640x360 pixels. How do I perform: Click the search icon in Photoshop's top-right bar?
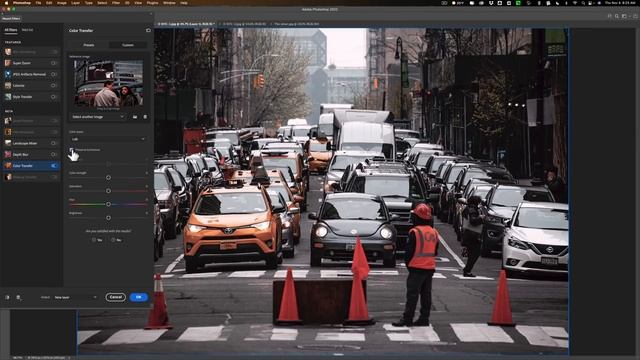coord(617,16)
